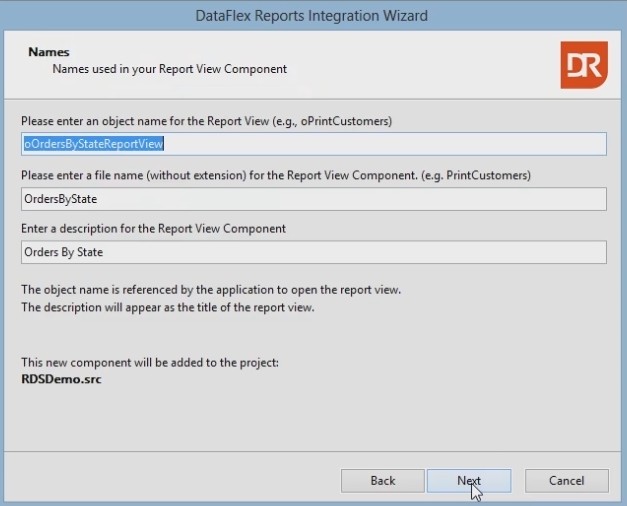Click the DataFlex Reports Integration Wizard title bar
Viewport: 627px width, 506px height.
coord(313,15)
